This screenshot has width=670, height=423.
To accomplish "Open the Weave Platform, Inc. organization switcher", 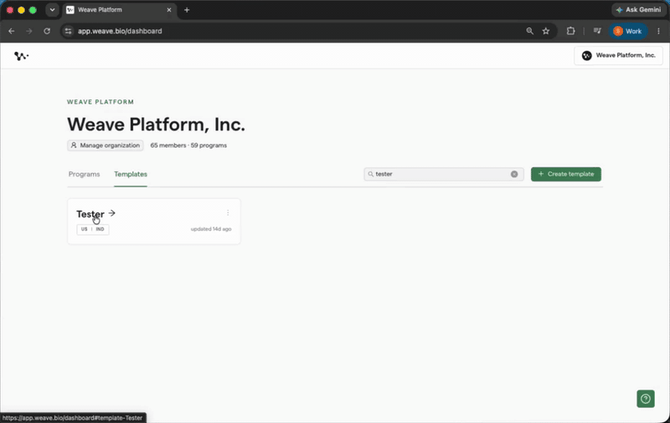I will tap(618, 56).
